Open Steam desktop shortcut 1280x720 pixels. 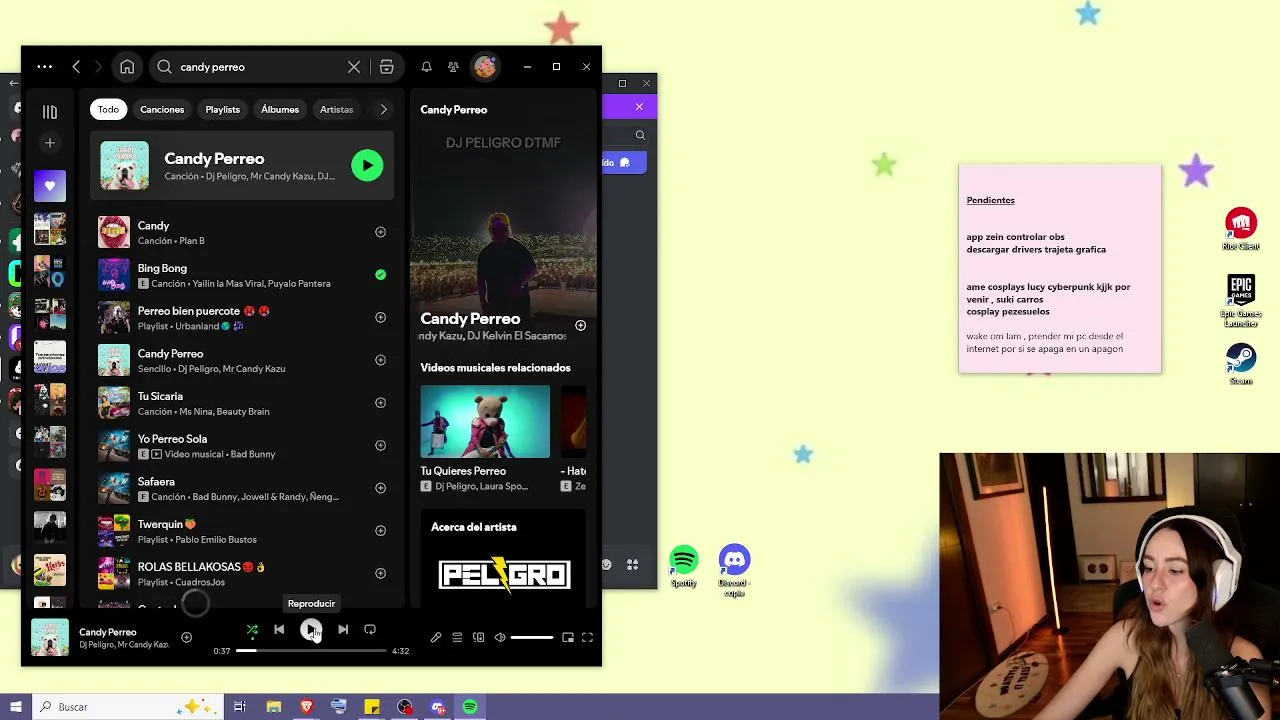click(1241, 364)
